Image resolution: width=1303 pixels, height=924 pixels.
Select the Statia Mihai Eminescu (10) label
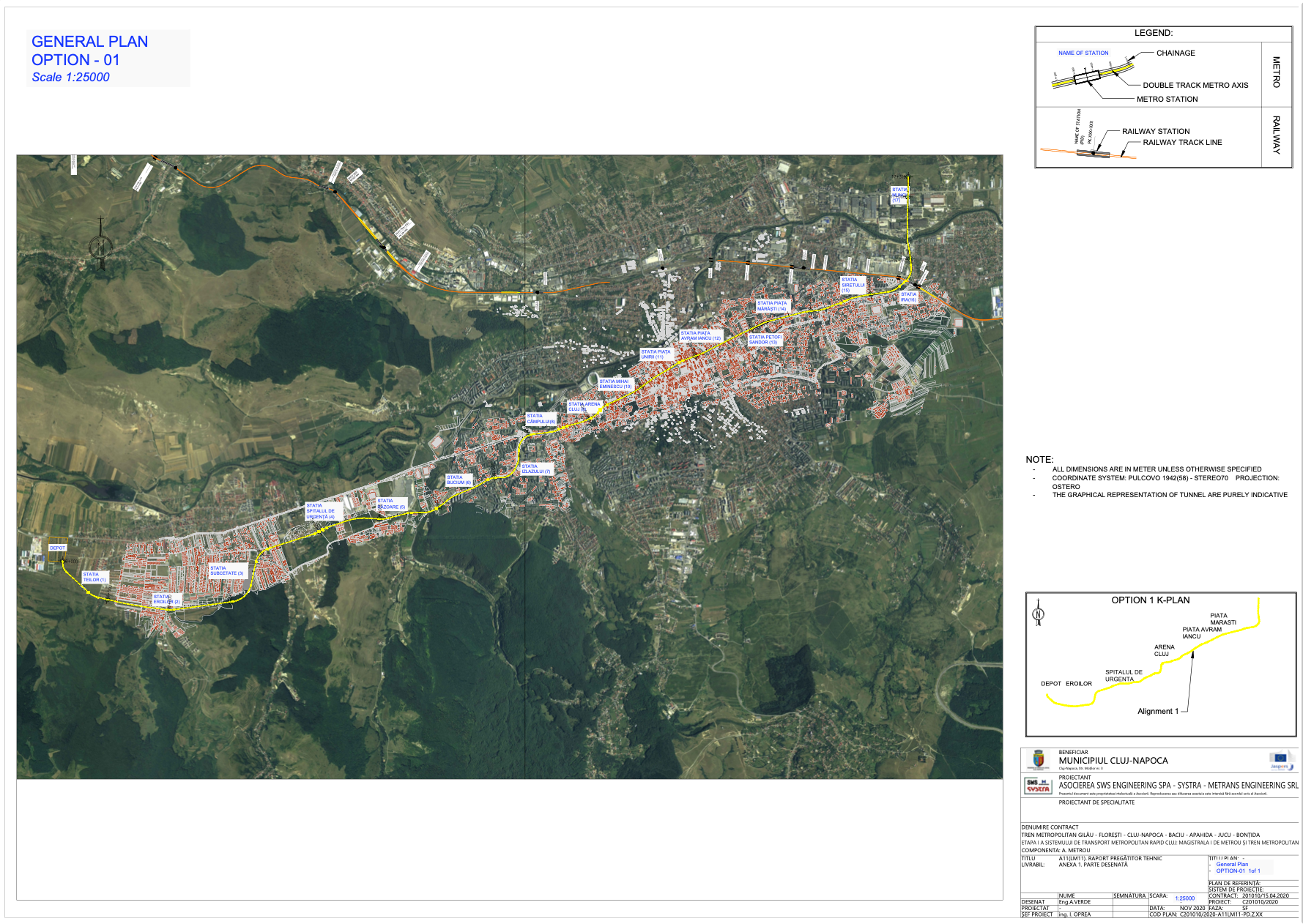(x=615, y=384)
